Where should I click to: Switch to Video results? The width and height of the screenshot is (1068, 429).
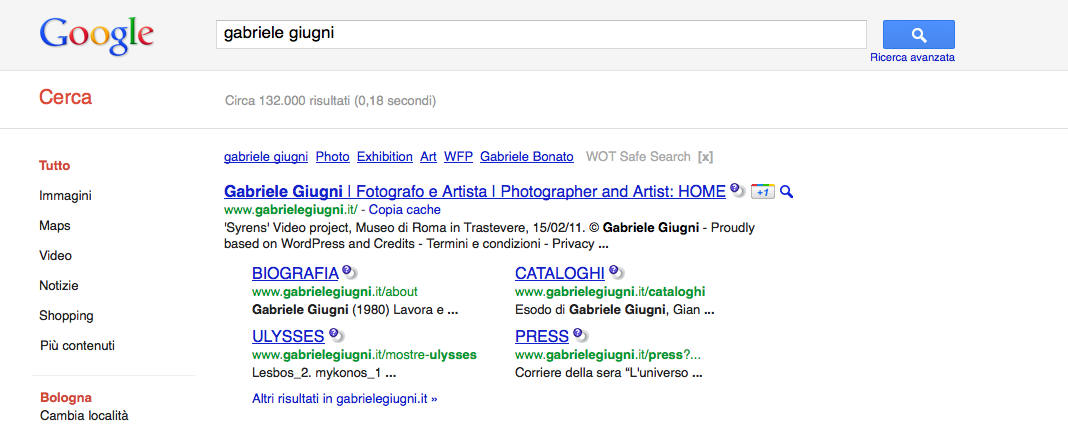pyautogui.click(x=55, y=255)
